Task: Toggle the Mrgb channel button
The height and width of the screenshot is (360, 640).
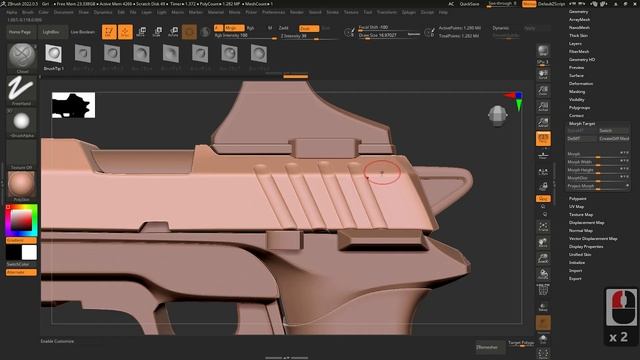Action: [x=235, y=28]
